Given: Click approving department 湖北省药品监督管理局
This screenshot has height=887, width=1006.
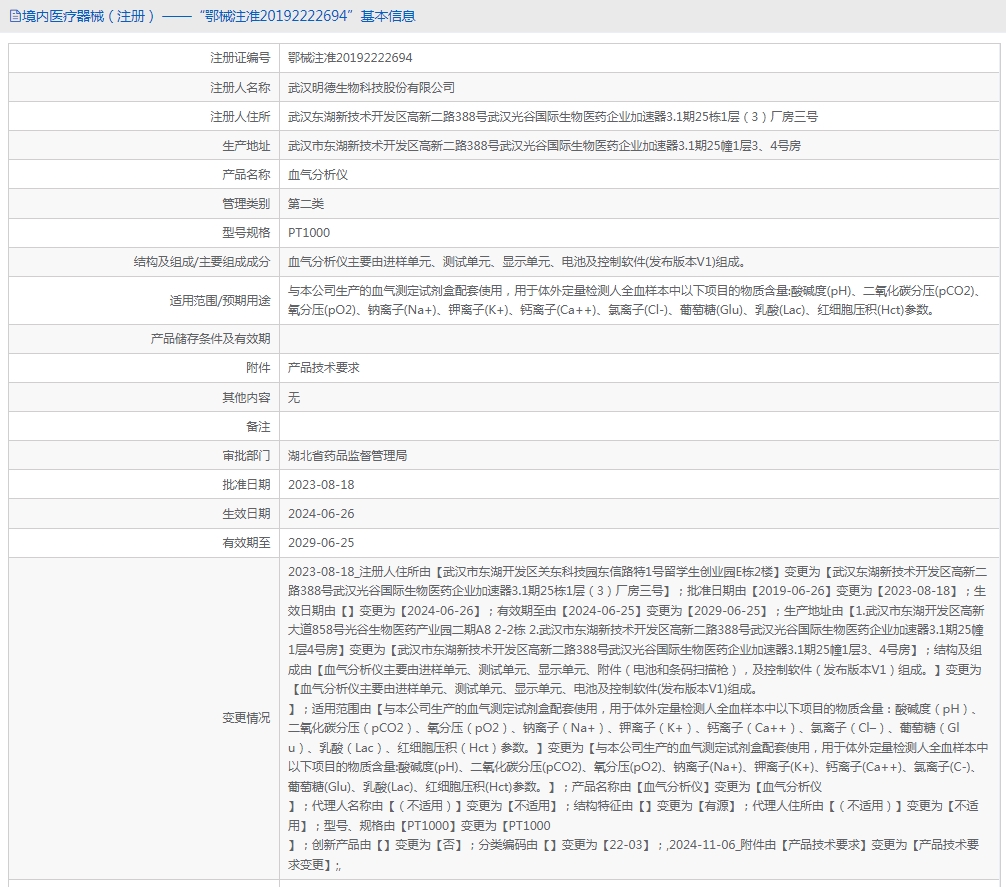Looking at the screenshot, I should [x=347, y=455].
